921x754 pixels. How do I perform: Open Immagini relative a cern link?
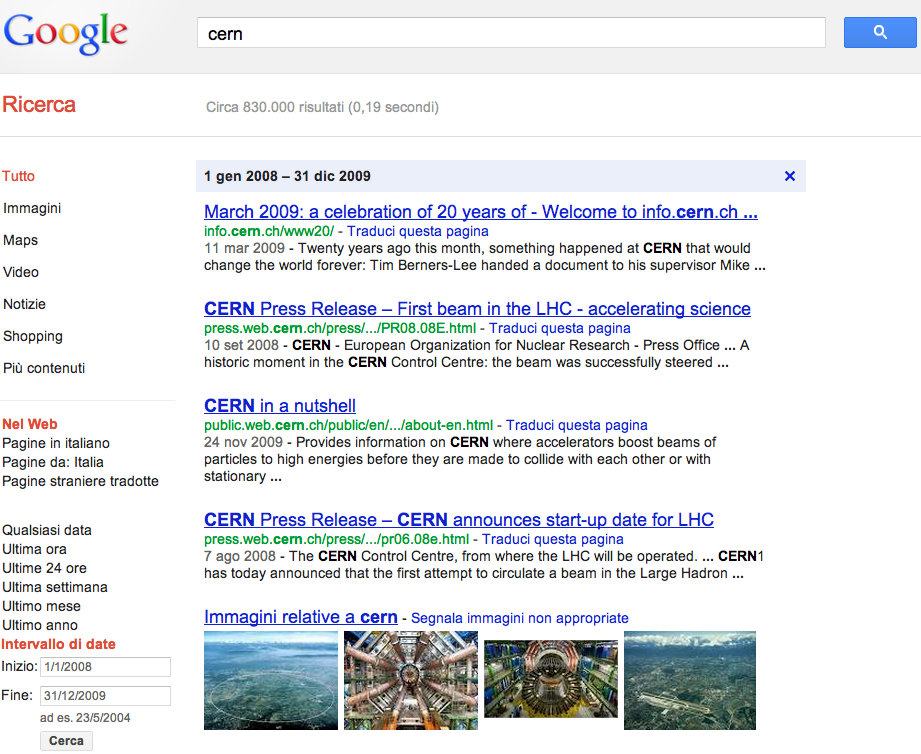pos(301,617)
